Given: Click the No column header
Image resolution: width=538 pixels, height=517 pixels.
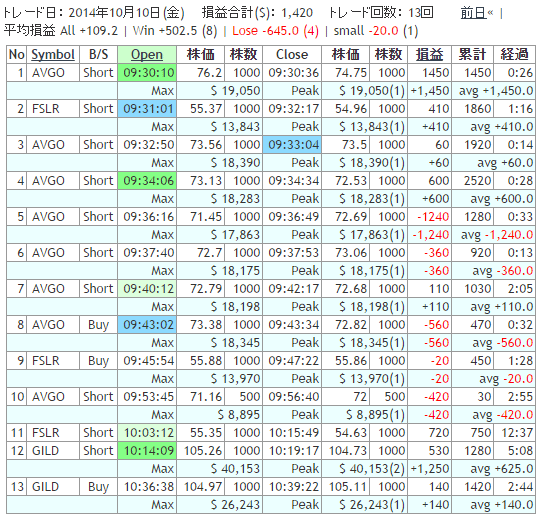Looking at the screenshot, I should coord(16,55).
